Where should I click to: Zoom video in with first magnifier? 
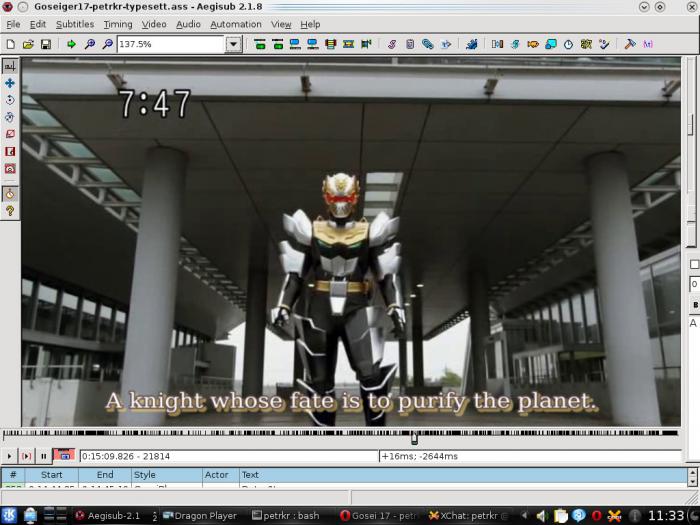(x=90, y=44)
